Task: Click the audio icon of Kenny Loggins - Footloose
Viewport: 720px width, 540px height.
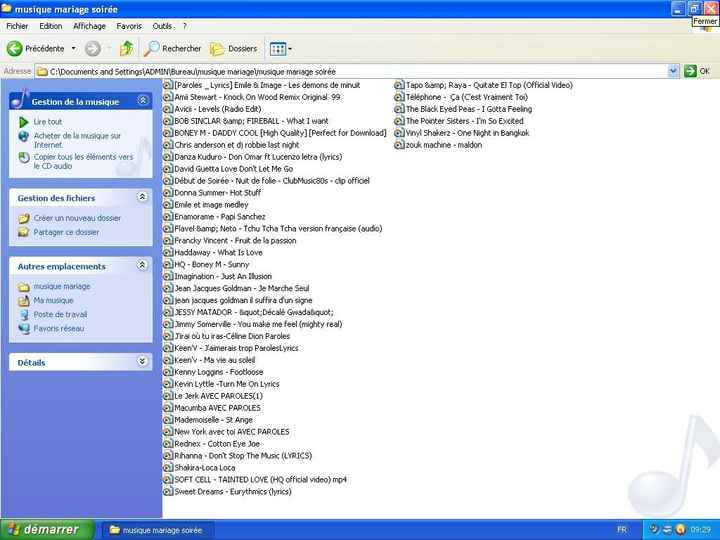Action: pyautogui.click(x=168, y=372)
